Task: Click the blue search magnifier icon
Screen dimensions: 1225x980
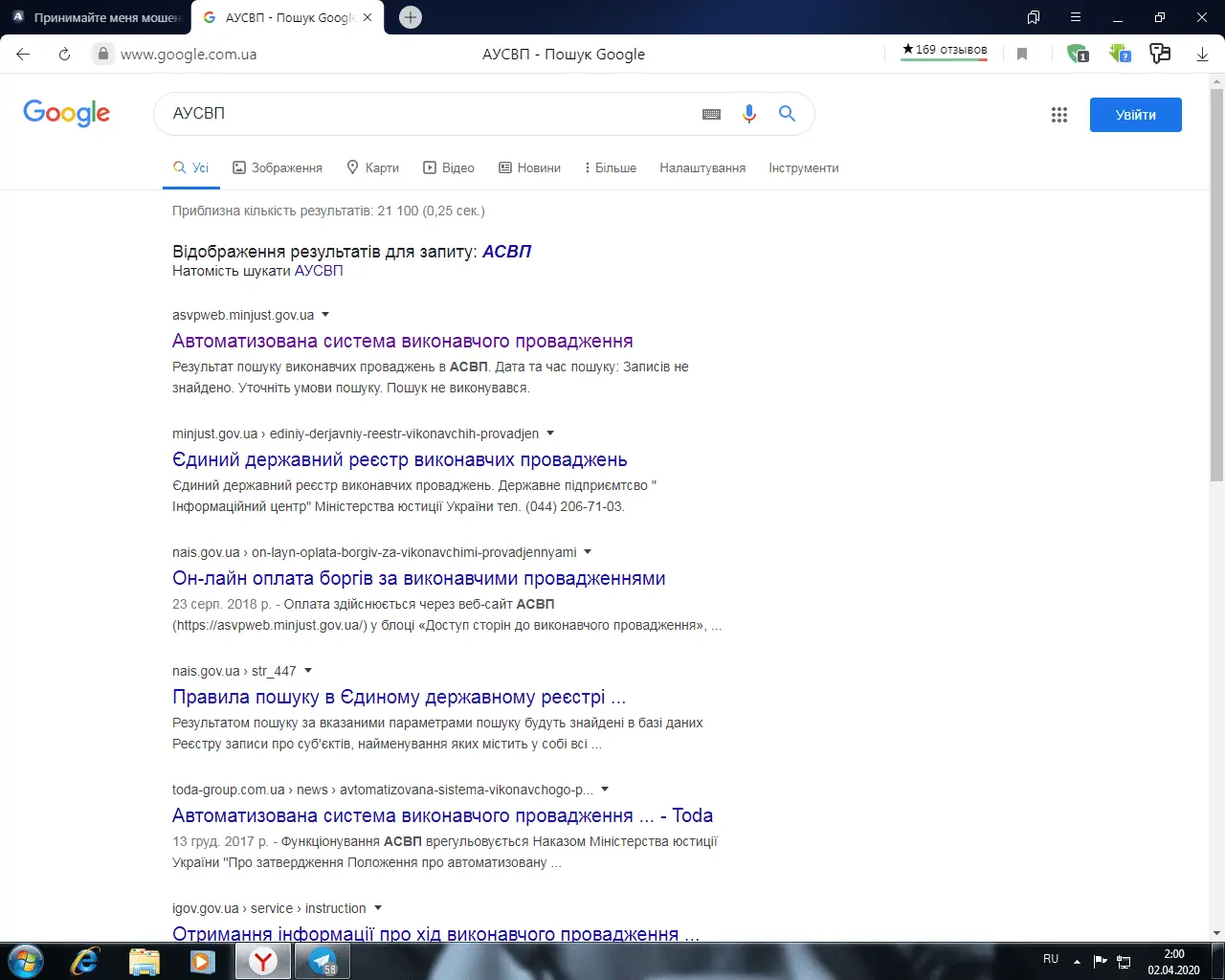Action: click(x=787, y=114)
